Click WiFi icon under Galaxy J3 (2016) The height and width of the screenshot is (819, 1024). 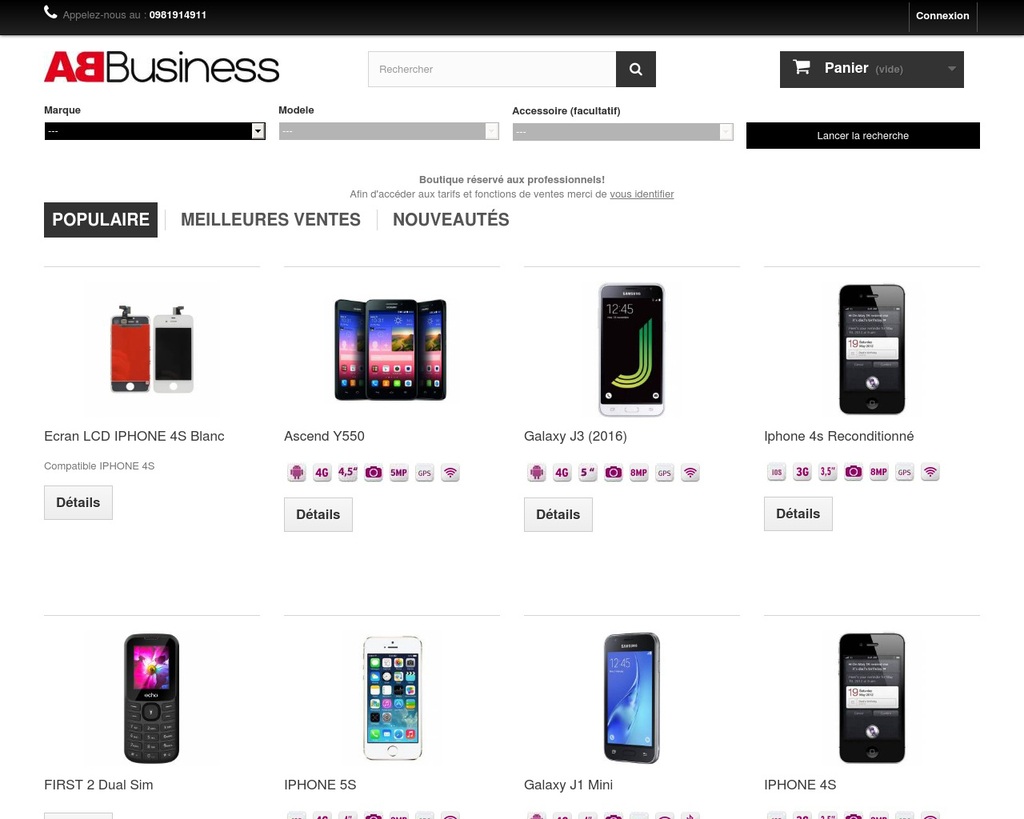tap(690, 472)
